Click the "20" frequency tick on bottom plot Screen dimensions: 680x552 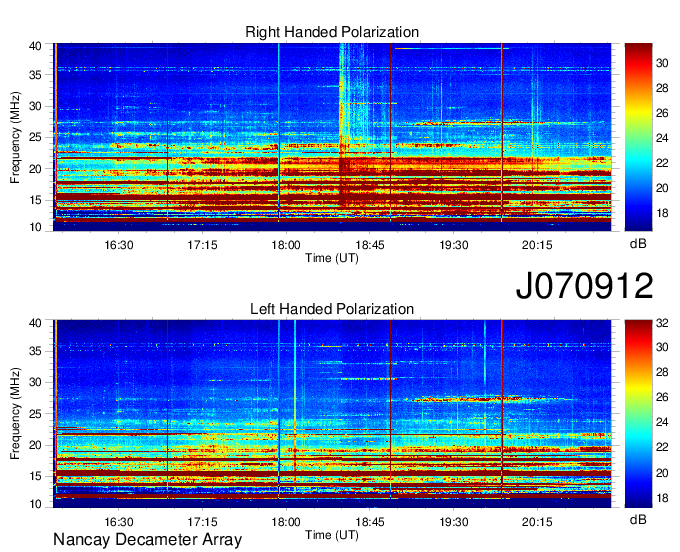pyautogui.click(x=35, y=445)
